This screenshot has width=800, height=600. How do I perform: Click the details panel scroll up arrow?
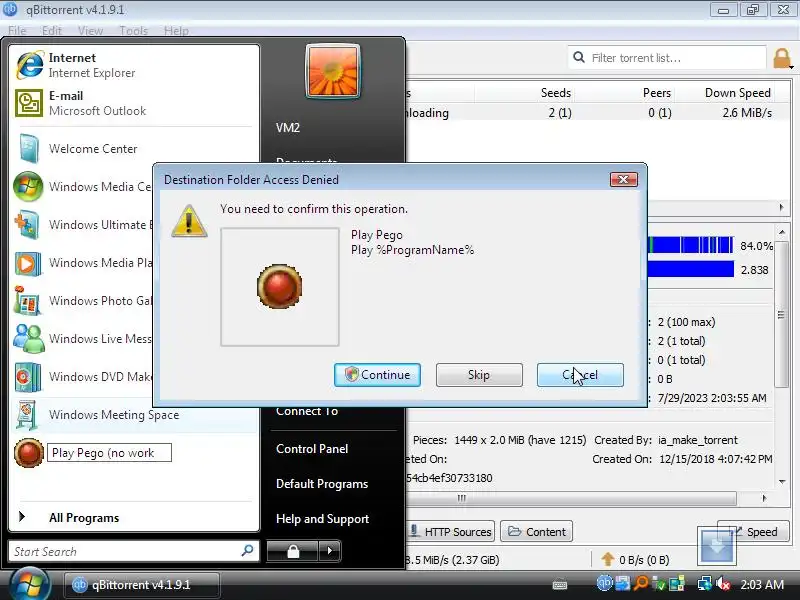(x=782, y=232)
